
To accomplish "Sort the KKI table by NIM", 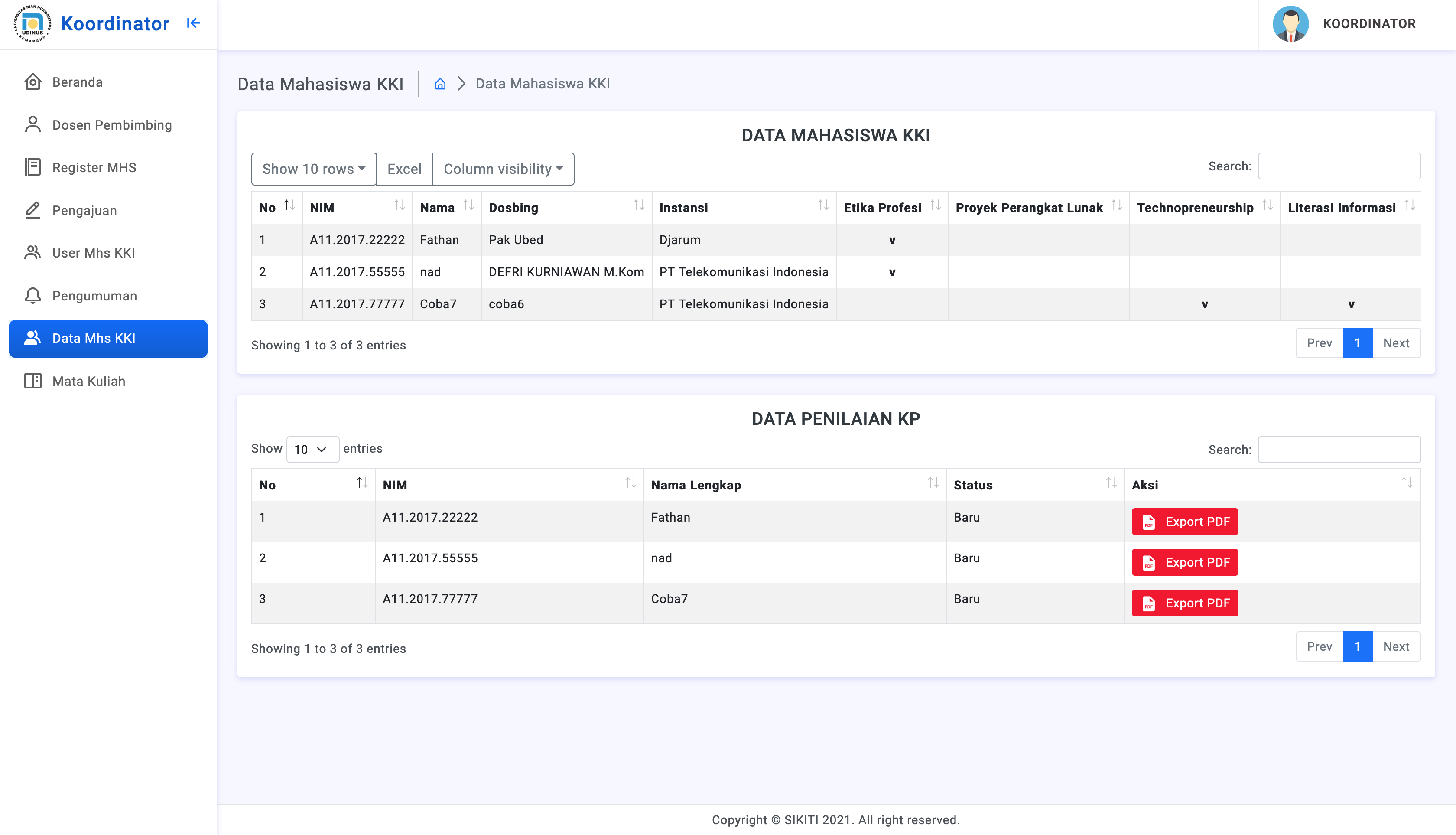I will point(357,207).
